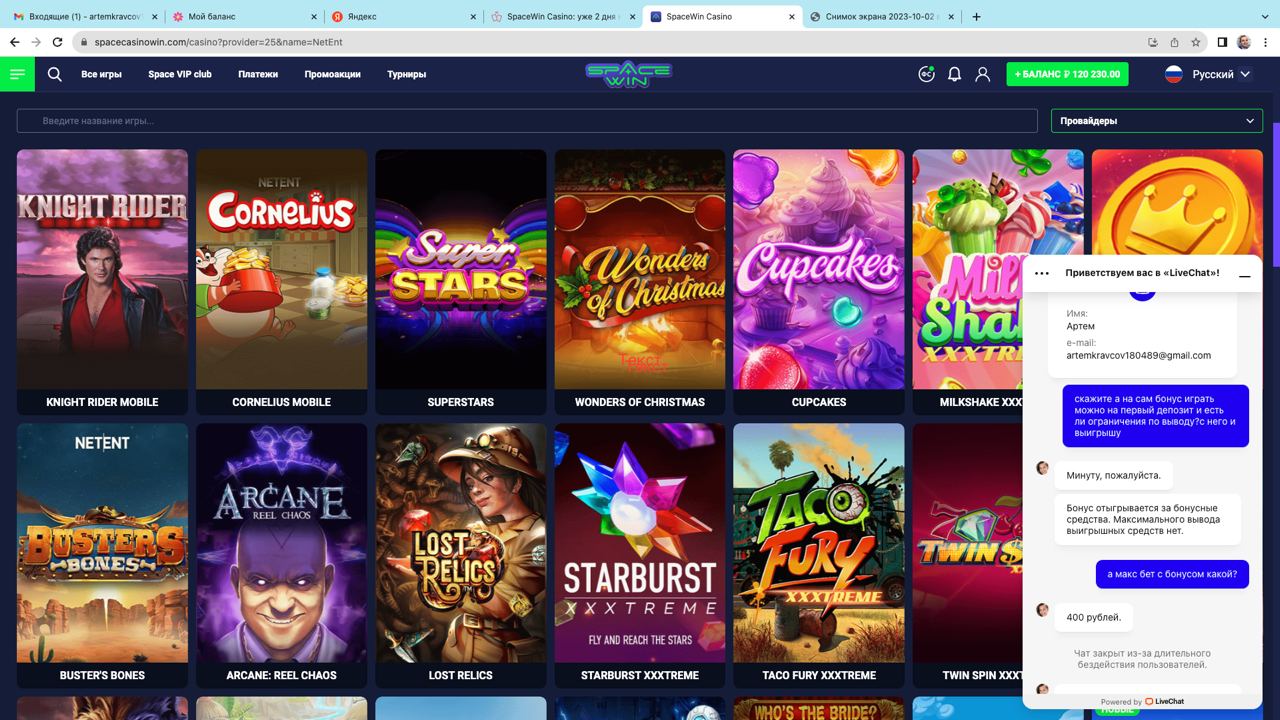
Task: Click the browser address bar URL
Action: point(218,42)
